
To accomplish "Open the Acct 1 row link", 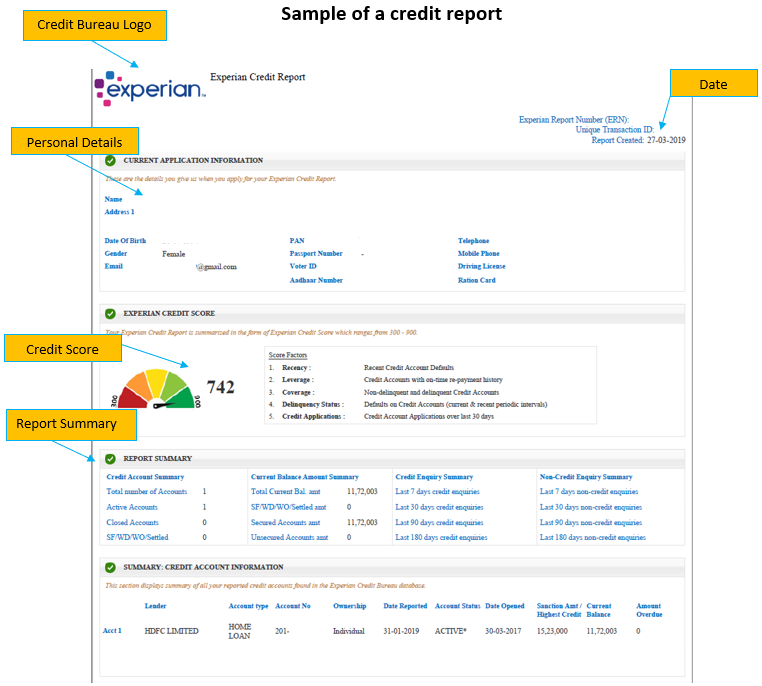I will (x=112, y=631).
